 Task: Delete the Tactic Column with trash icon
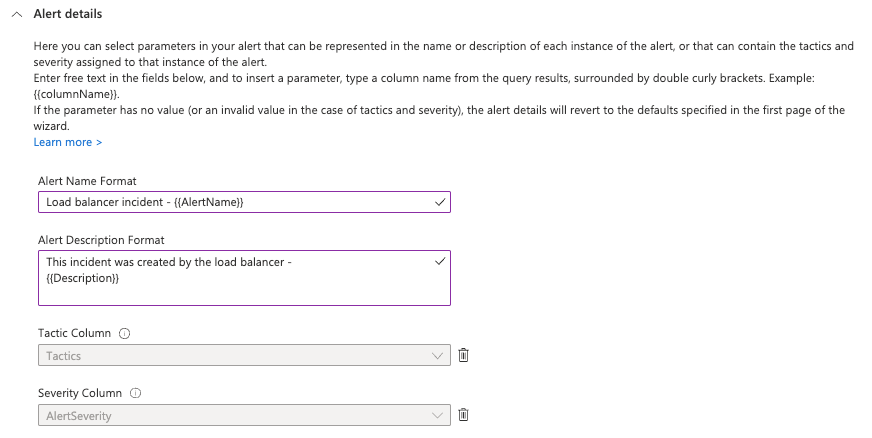click(x=463, y=355)
